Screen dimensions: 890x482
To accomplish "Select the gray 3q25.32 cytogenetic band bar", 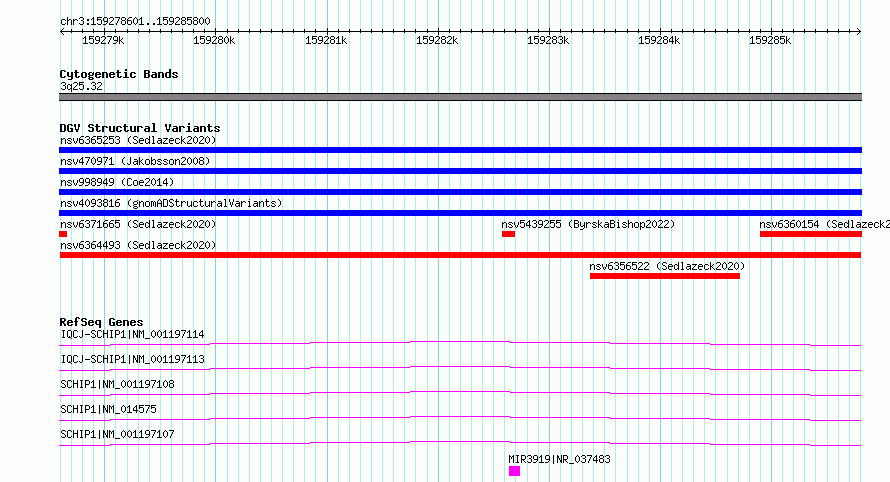I will [x=460, y=97].
